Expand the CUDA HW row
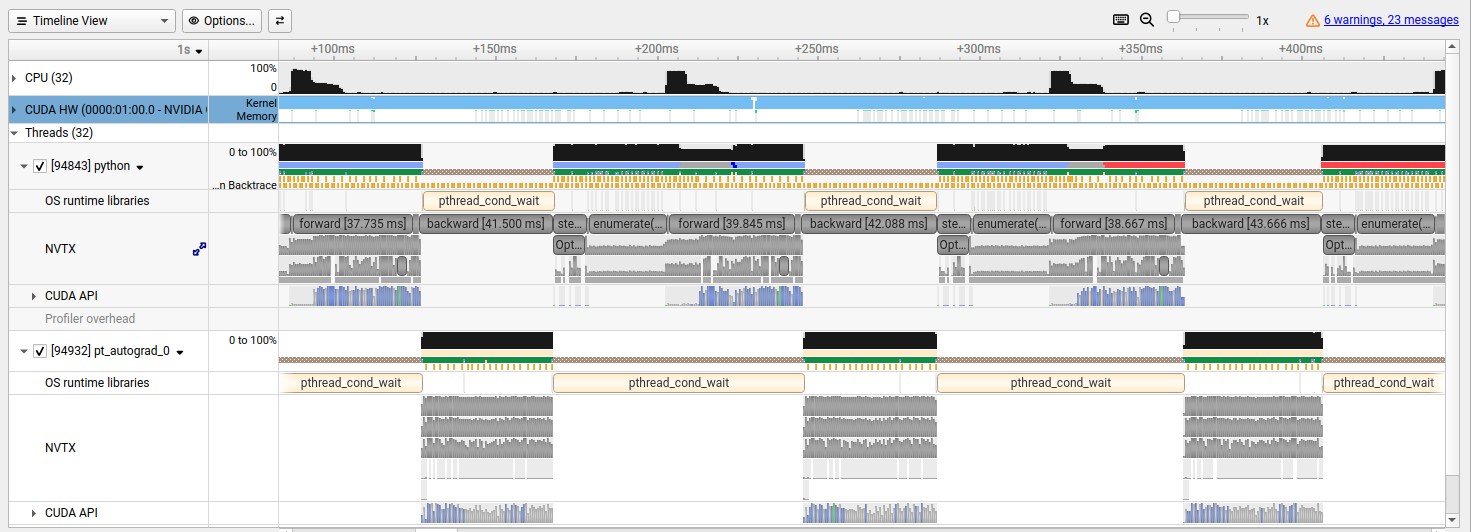The image size is (1471, 532). pos(14,109)
